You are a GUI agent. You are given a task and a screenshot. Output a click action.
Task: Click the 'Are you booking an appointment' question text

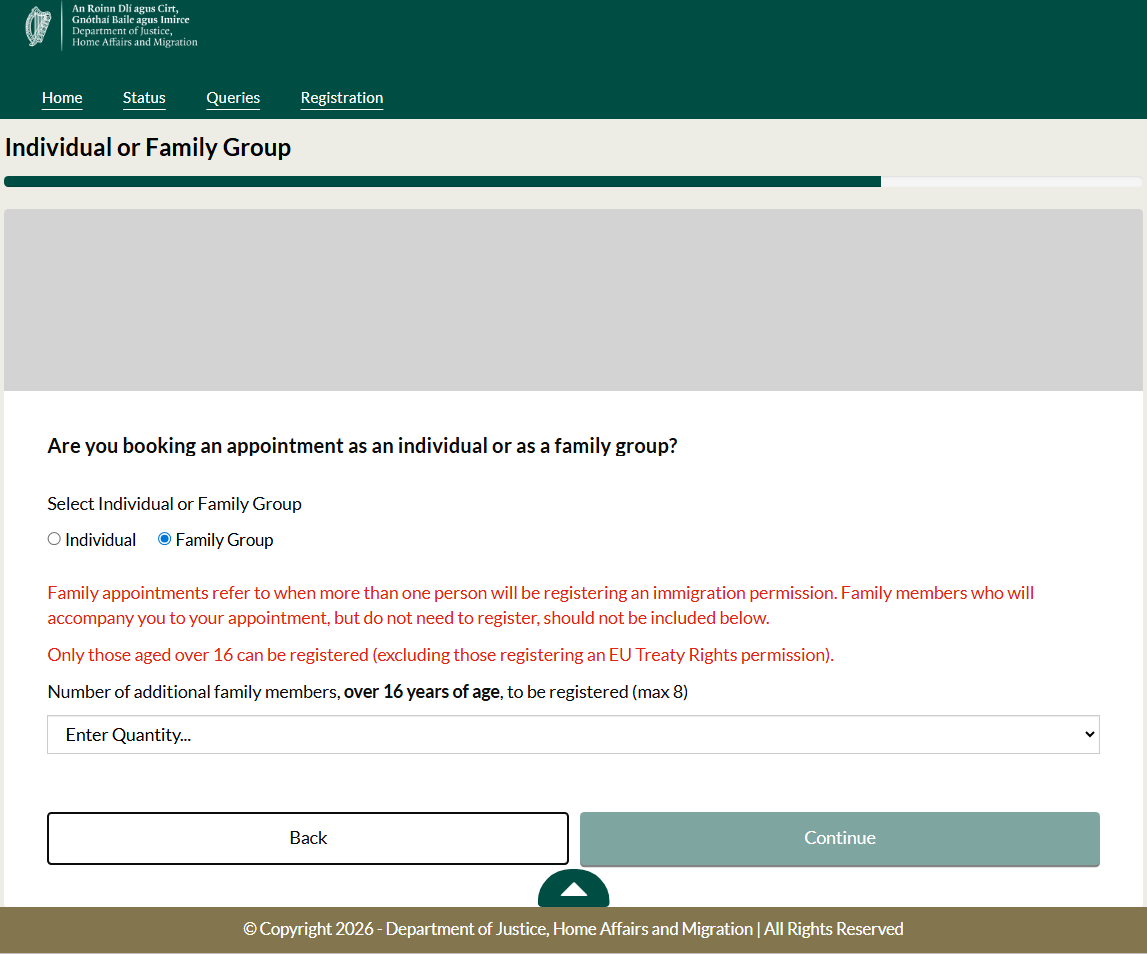(x=363, y=446)
